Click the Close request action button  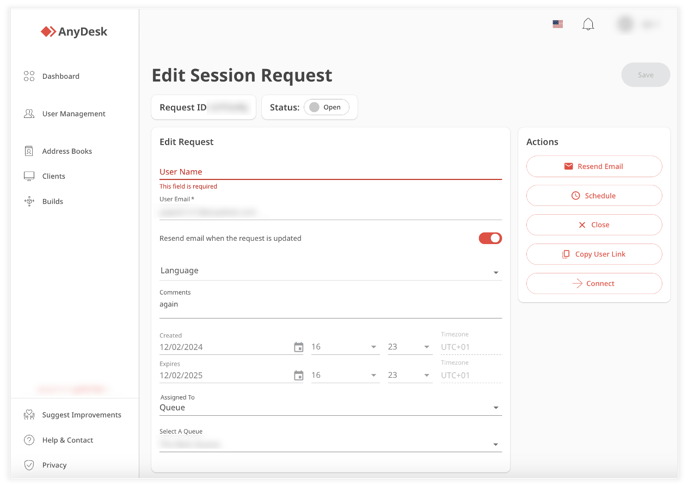(594, 225)
